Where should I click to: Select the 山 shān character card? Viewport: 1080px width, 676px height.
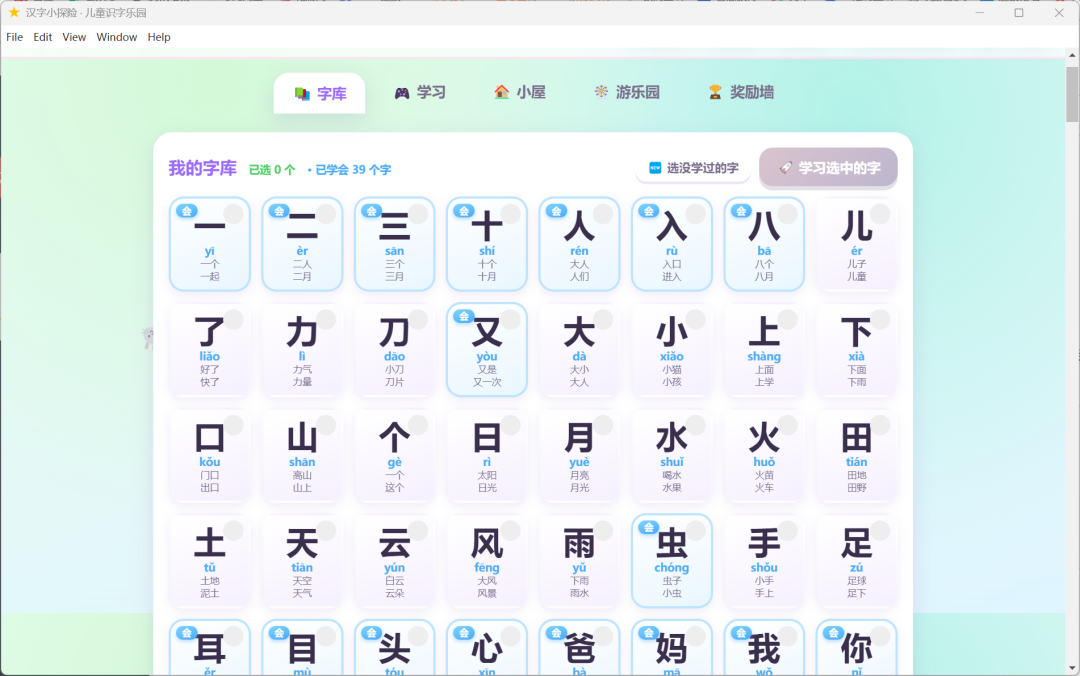302,455
